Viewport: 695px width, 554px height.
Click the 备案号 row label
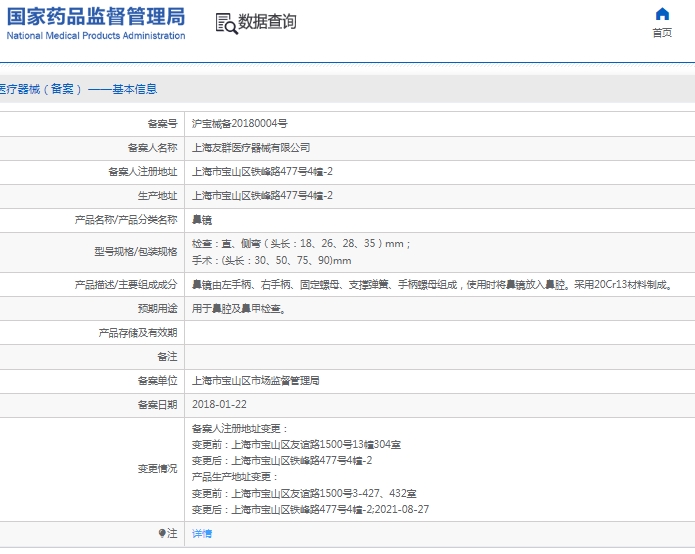(x=162, y=124)
